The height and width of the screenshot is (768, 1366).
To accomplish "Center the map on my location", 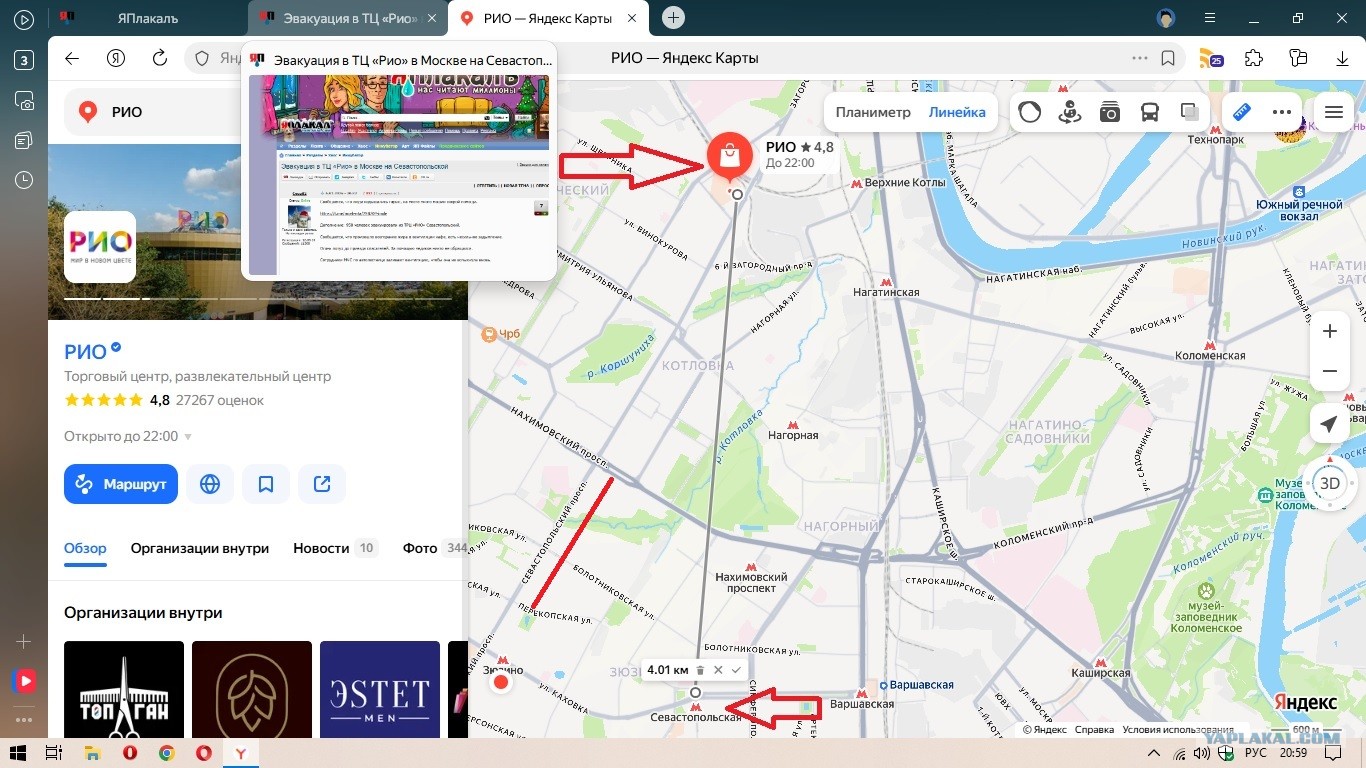I will point(1329,425).
